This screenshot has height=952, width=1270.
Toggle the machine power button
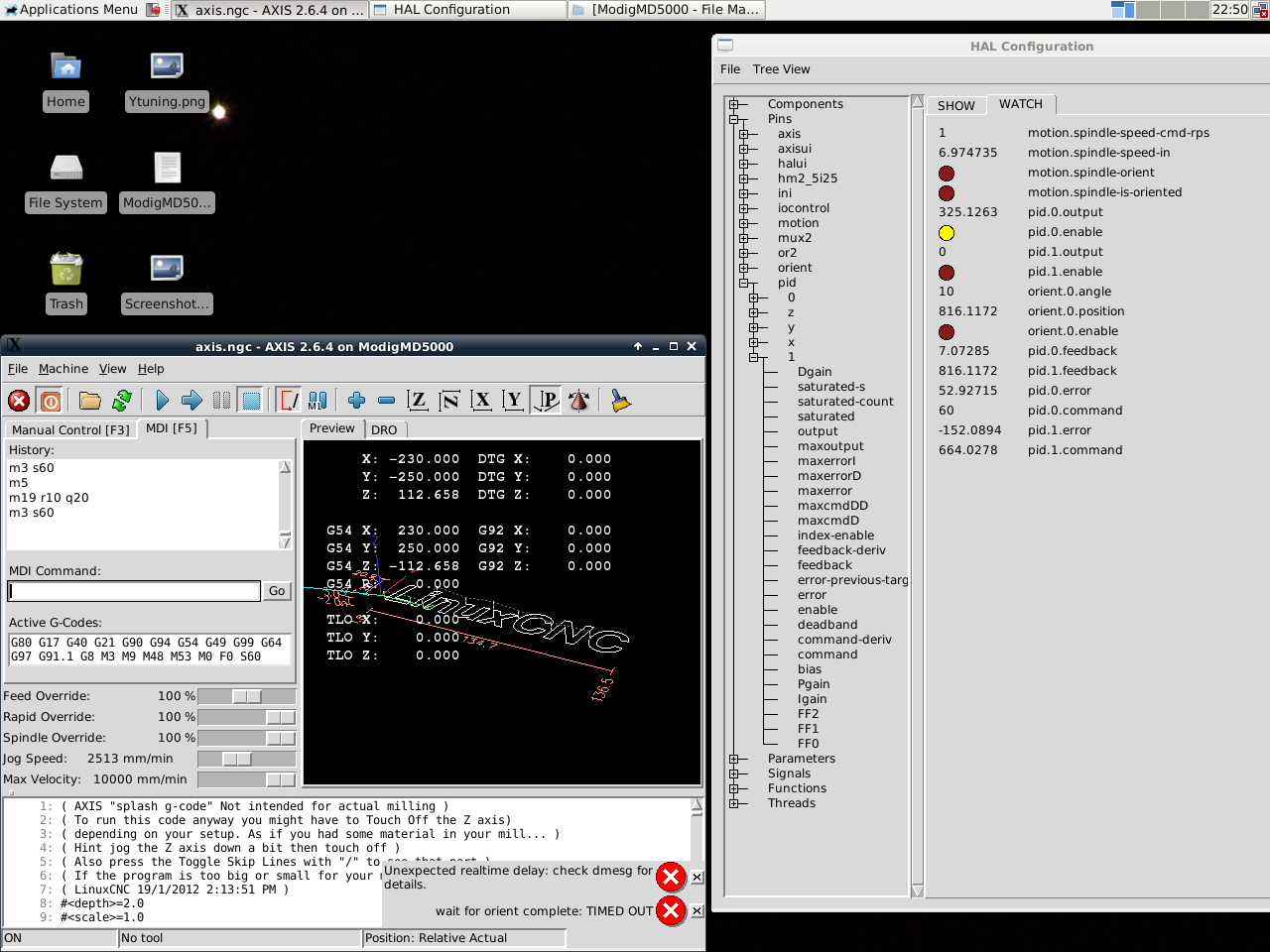51,401
